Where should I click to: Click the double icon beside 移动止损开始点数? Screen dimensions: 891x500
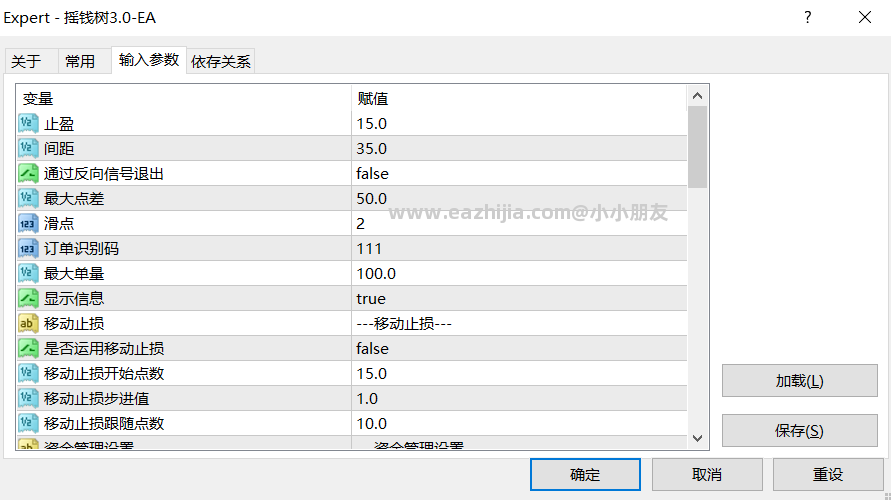(28, 373)
